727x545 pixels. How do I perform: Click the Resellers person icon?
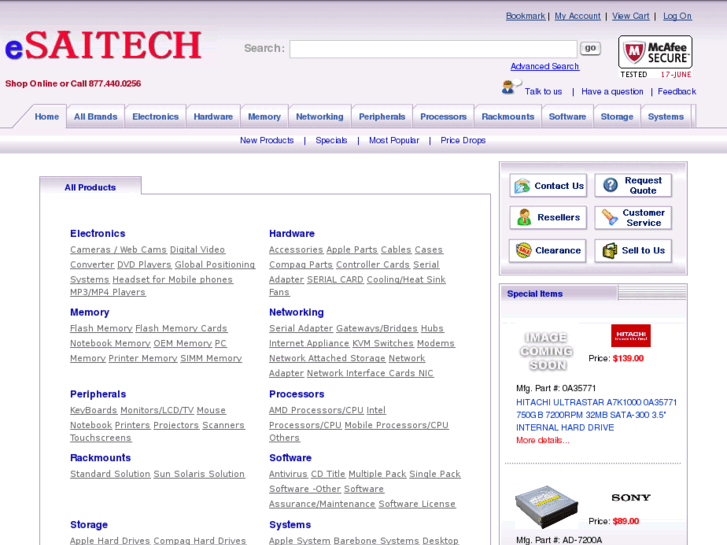click(524, 217)
